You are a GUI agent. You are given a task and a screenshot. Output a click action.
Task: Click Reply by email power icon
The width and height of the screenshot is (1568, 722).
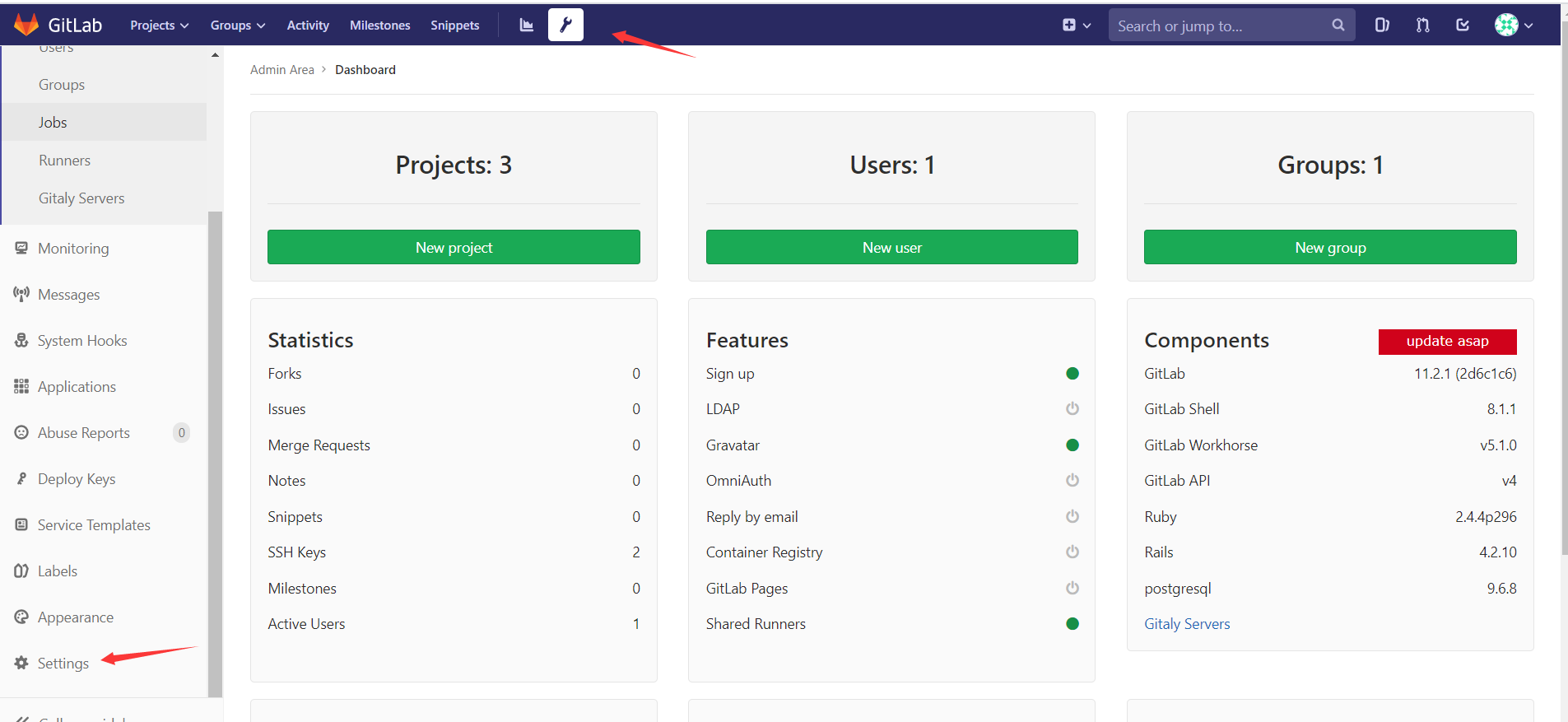1072,517
